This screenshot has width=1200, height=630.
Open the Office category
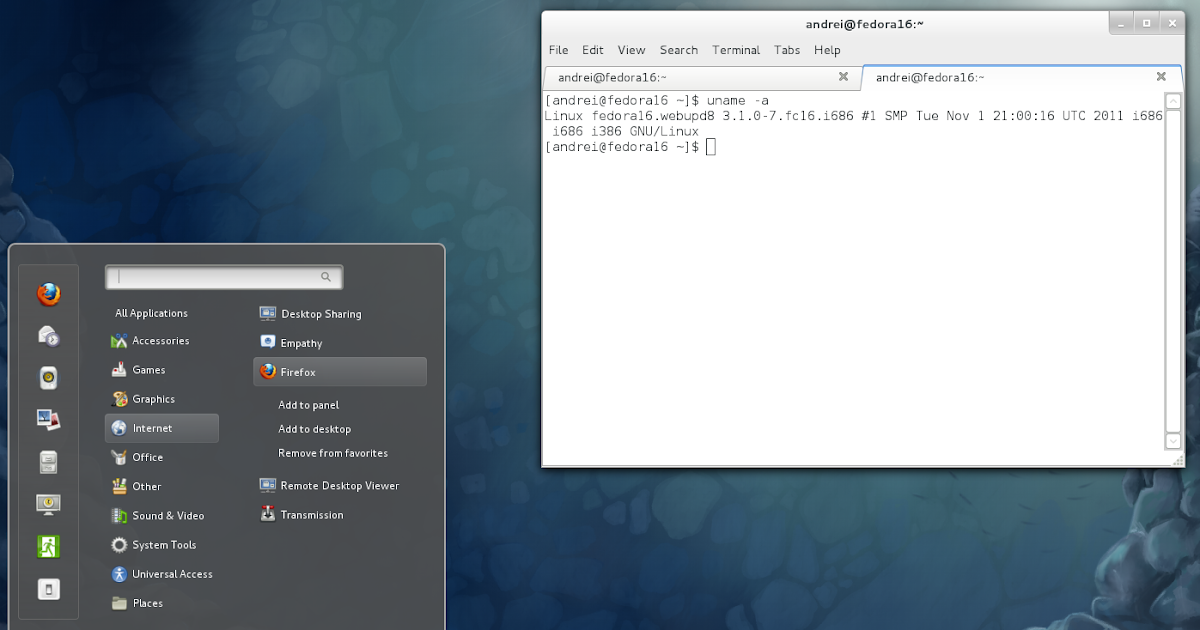tap(162, 457)
